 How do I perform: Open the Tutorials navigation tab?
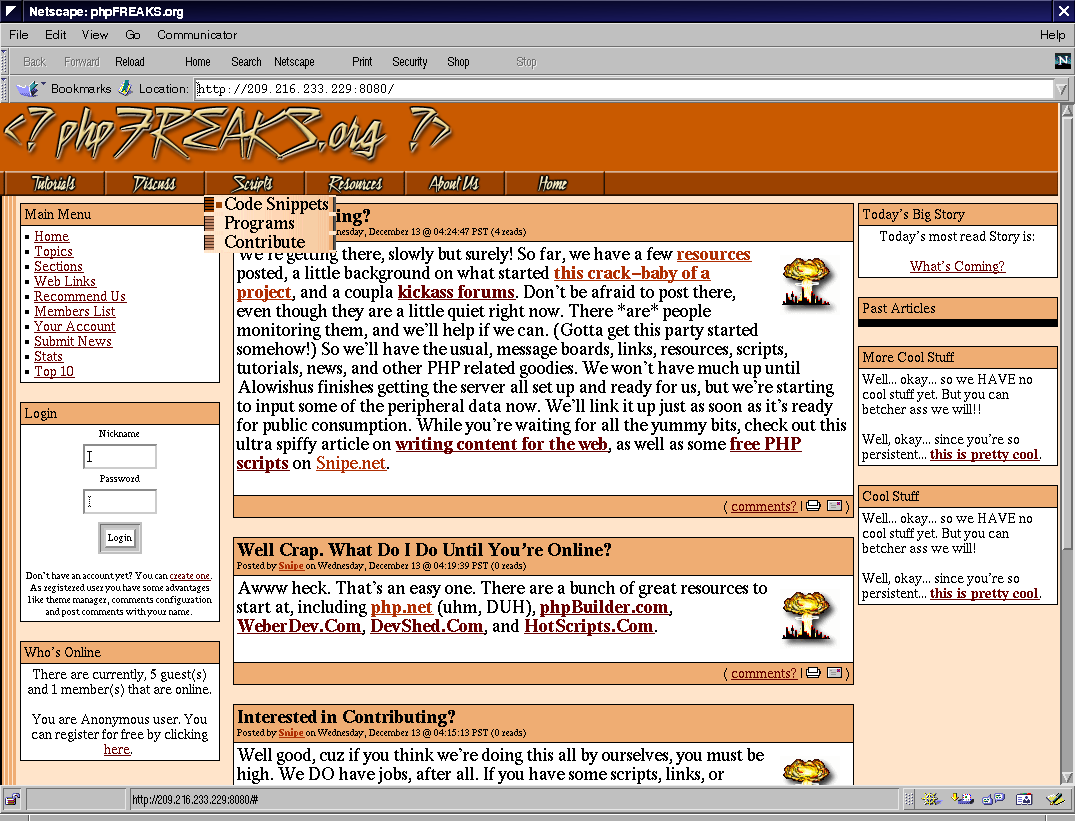click(x=54, y=184)
